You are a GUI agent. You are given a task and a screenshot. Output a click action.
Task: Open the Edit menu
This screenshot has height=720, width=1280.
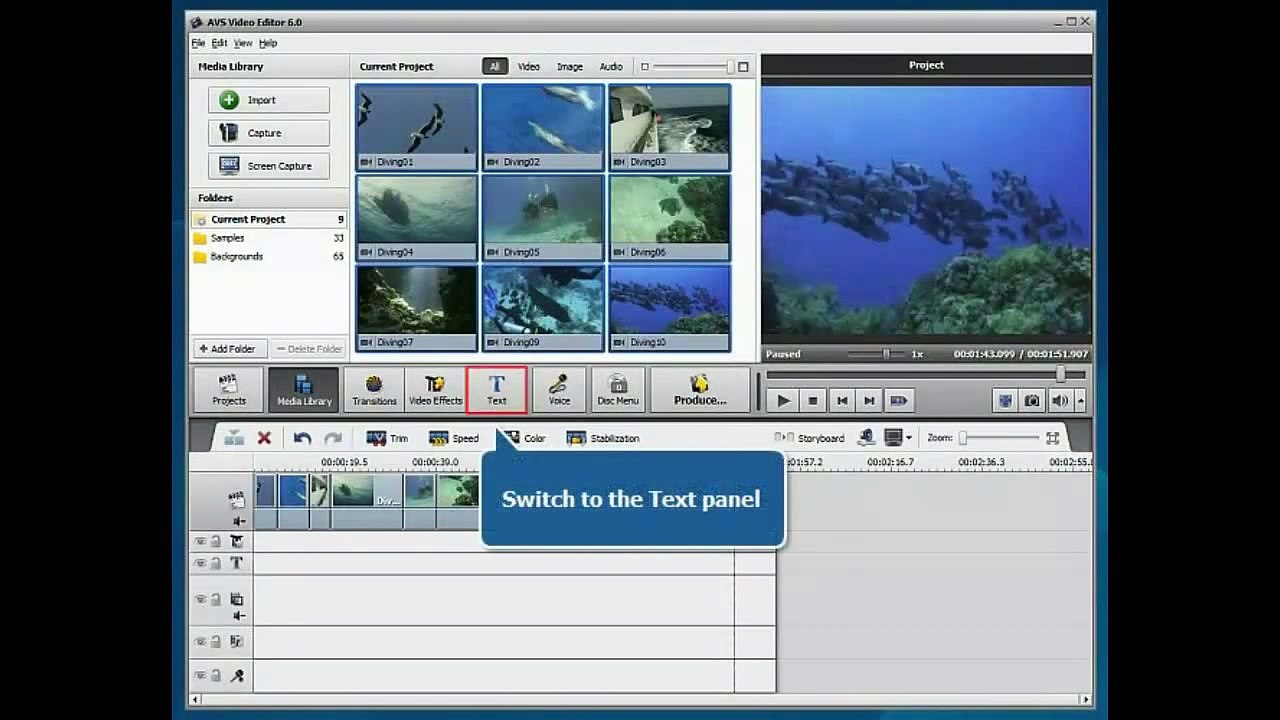coord(219,43)
